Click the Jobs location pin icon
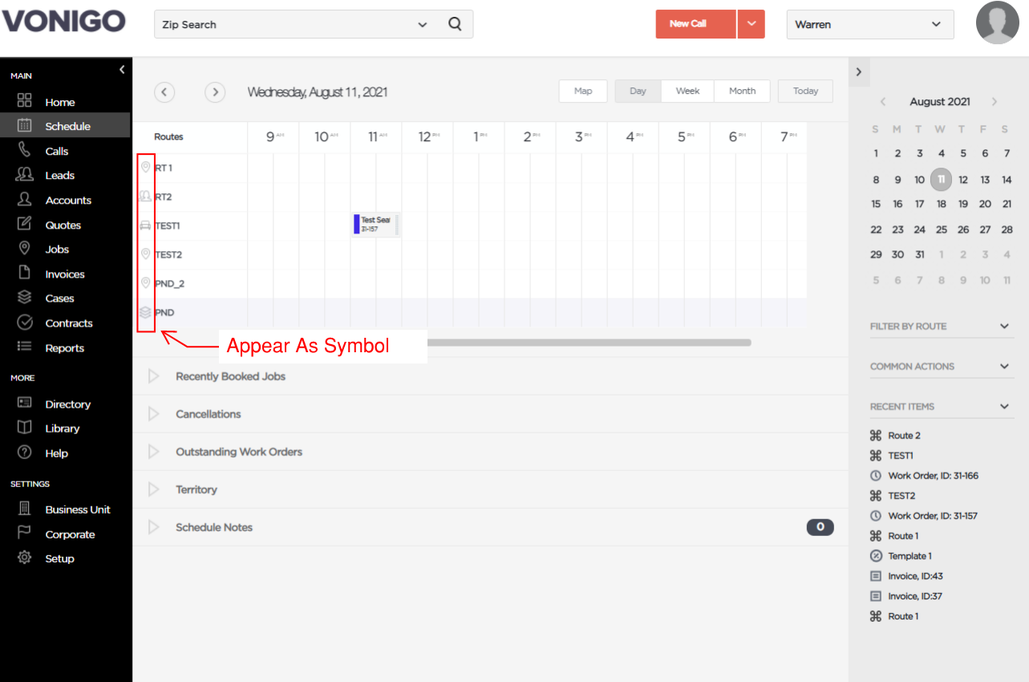This screenshot has width=1029, height=682. pos(24,248)
